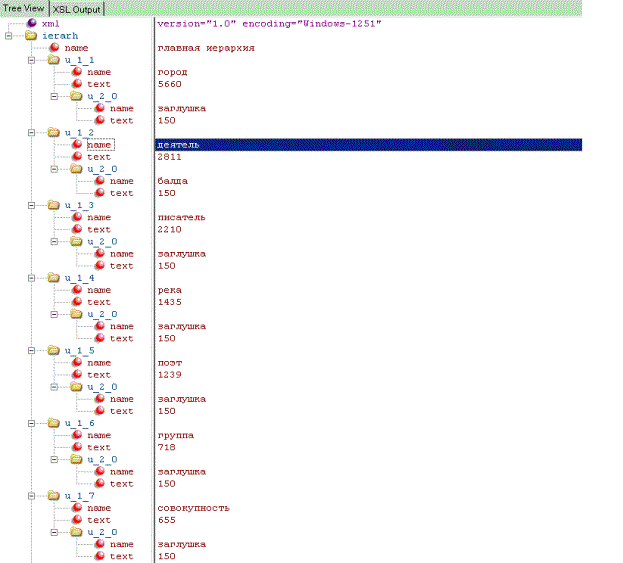The width and height of the screenshot is (623, 563).
Task: Select the highlighted value деятель
Action: point(179,145)
